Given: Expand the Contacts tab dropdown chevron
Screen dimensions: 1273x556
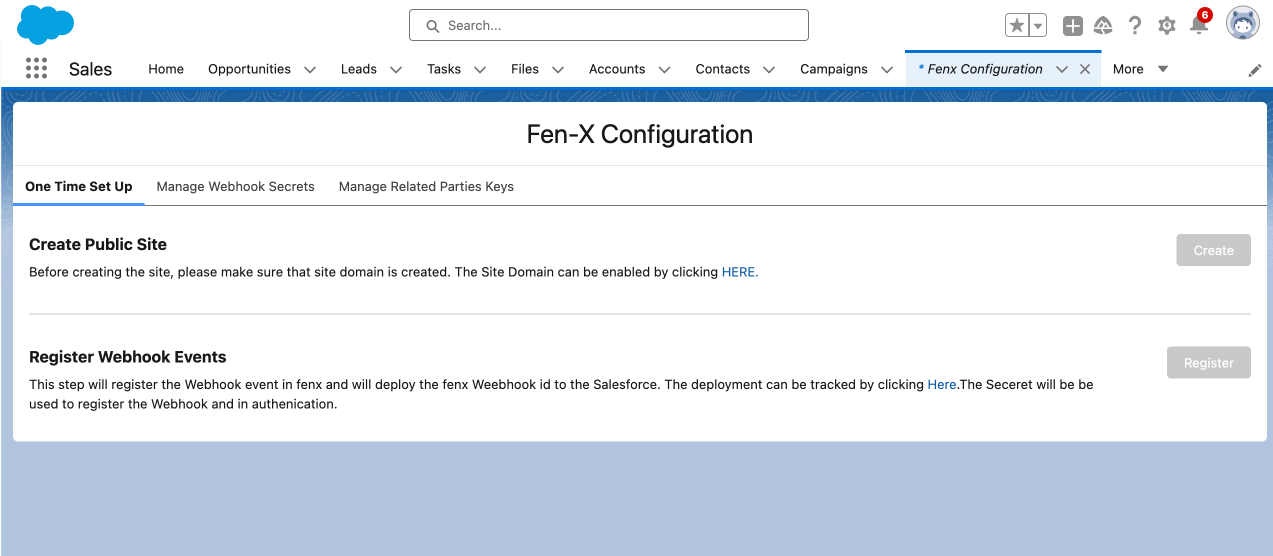Looking at the screenshot, I should click(769, 70).
